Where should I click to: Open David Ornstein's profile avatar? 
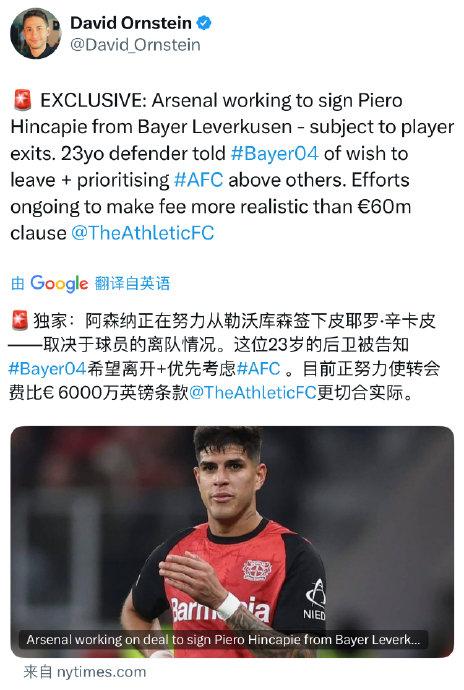point(36,33)
